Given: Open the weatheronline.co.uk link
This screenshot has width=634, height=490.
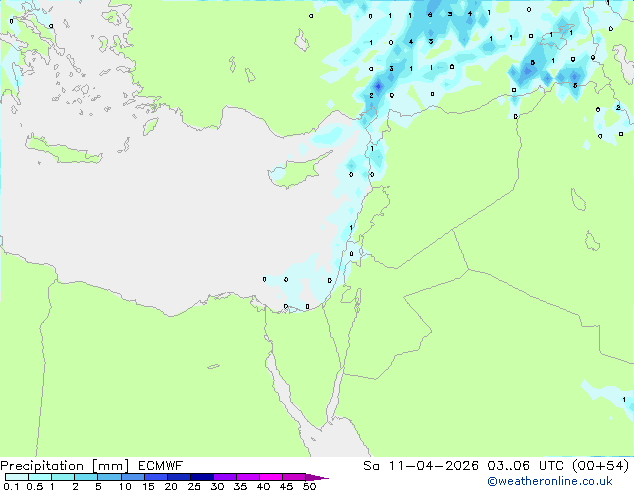Looking at the screenshot, I should 550,481.
